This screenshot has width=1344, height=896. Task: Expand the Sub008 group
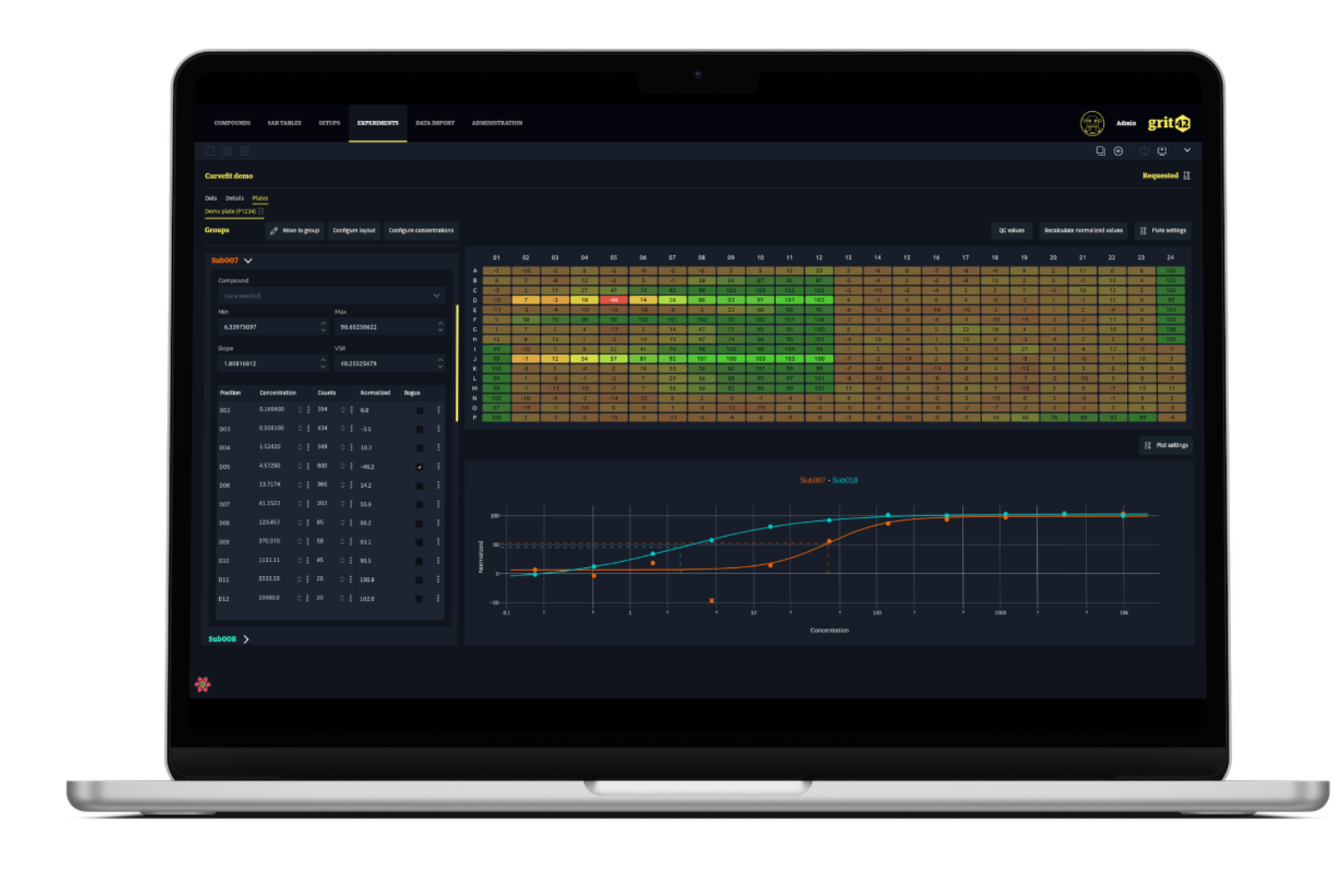pyautogui.click(x=246, y=640)
